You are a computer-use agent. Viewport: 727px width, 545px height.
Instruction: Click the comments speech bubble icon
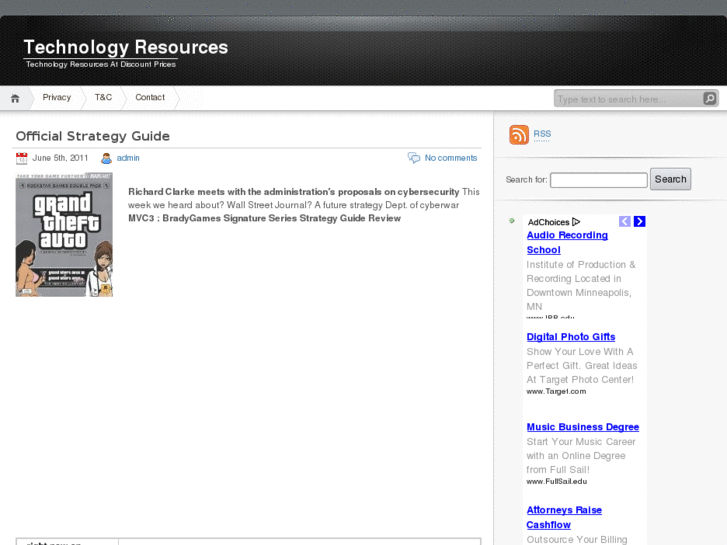click(x=414, y=158)
